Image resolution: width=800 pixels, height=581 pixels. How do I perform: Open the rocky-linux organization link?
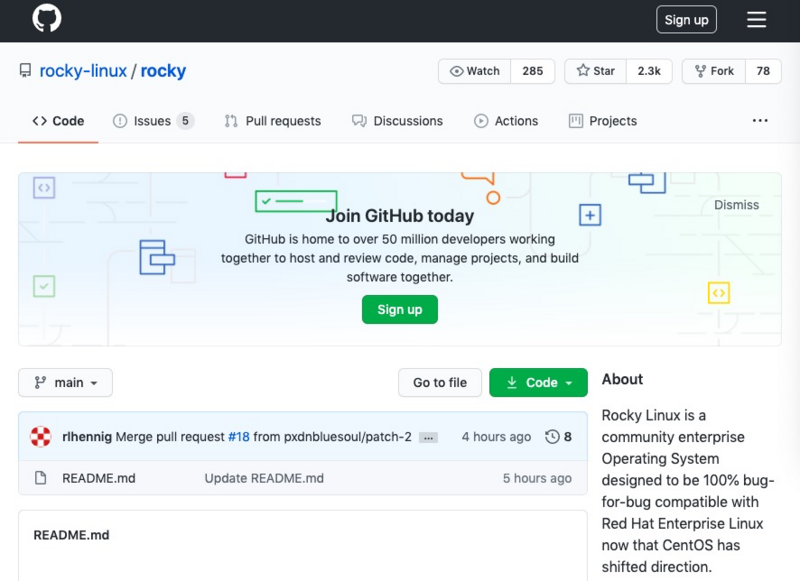[x=83, y=71]
